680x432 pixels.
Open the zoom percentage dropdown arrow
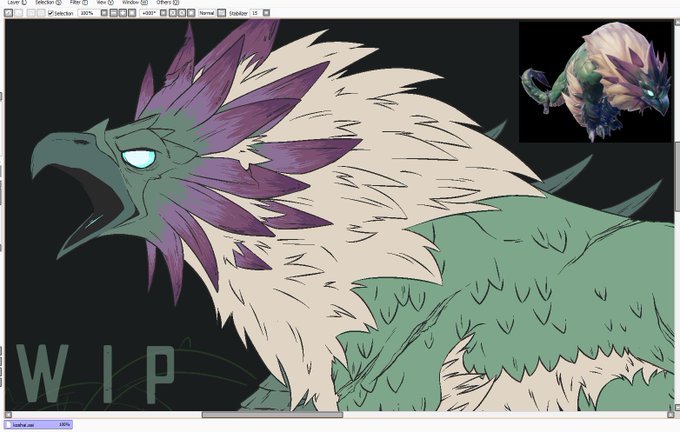[x=104, y=13]
